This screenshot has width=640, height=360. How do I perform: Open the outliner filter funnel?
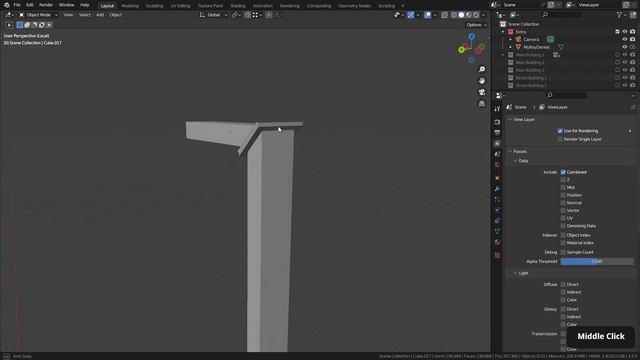click(620, 15)
